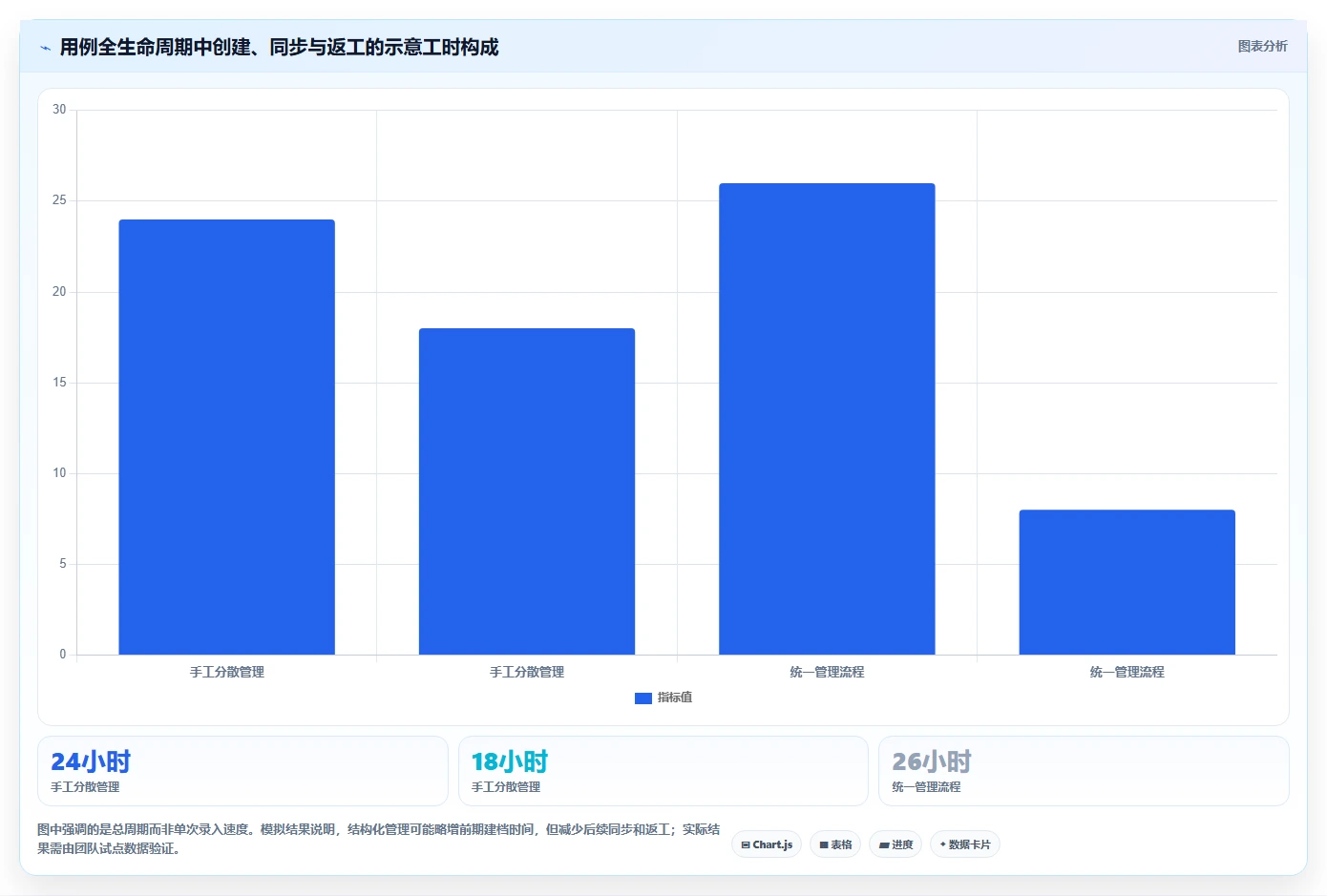Select the bar with value 18
This screenshot has width=1327, height=896.
click(527, 491)
